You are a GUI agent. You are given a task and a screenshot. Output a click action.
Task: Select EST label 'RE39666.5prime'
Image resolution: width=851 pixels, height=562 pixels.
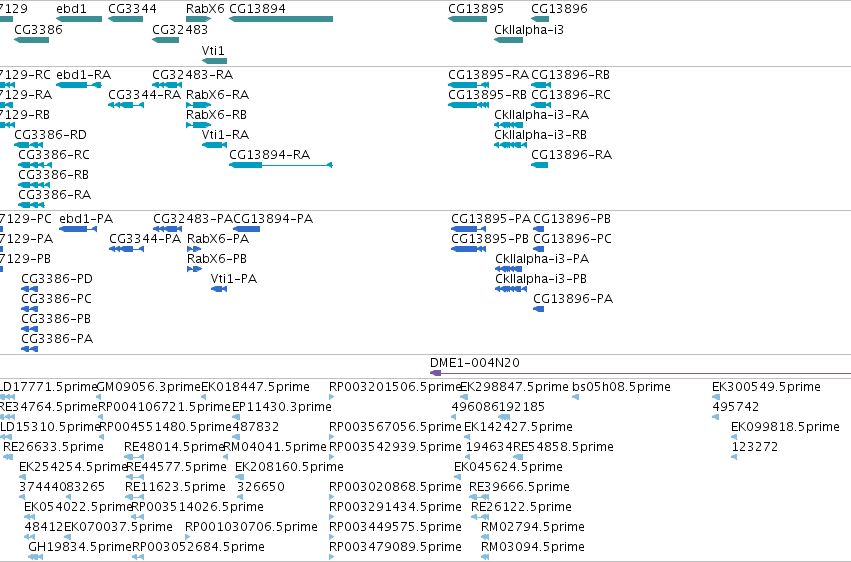[519, 487]
